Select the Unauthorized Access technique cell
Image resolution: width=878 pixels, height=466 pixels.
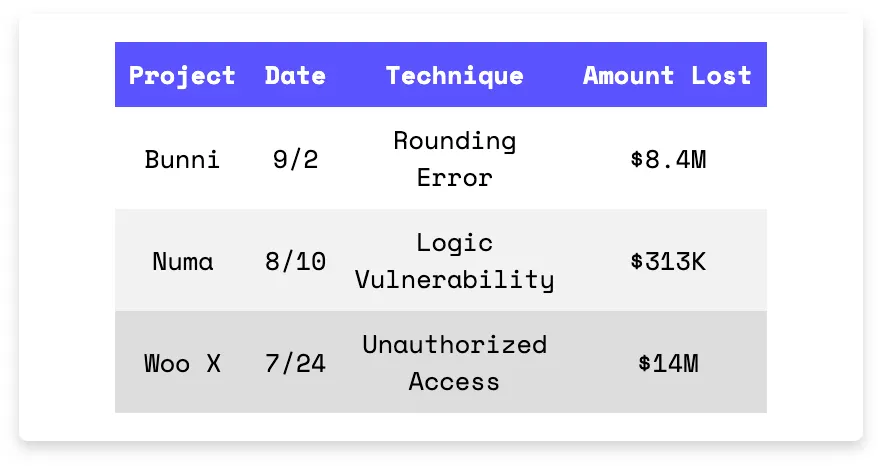point(455,362)
